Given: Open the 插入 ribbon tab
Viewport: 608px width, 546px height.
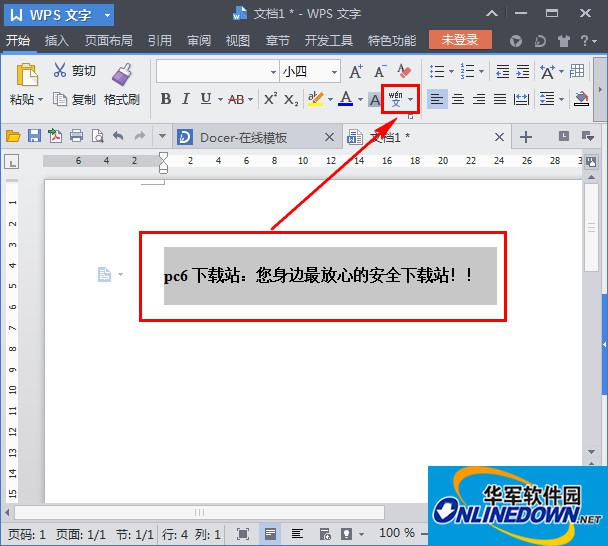Looking at the screenshot, I should click(57, 41).
